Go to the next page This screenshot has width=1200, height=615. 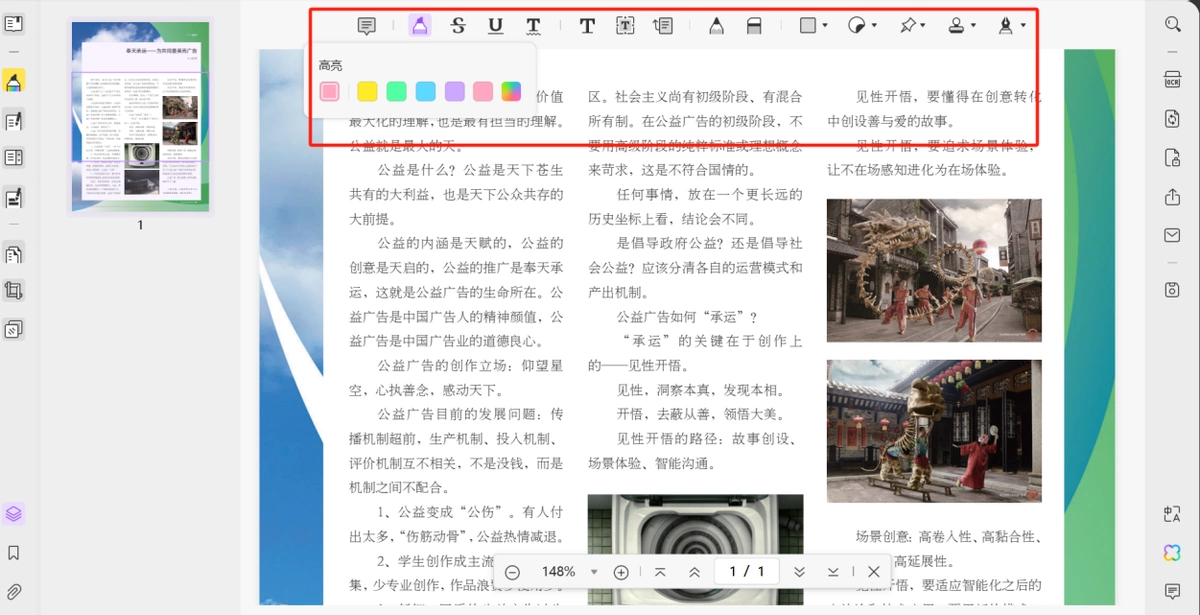click(799, 572)
